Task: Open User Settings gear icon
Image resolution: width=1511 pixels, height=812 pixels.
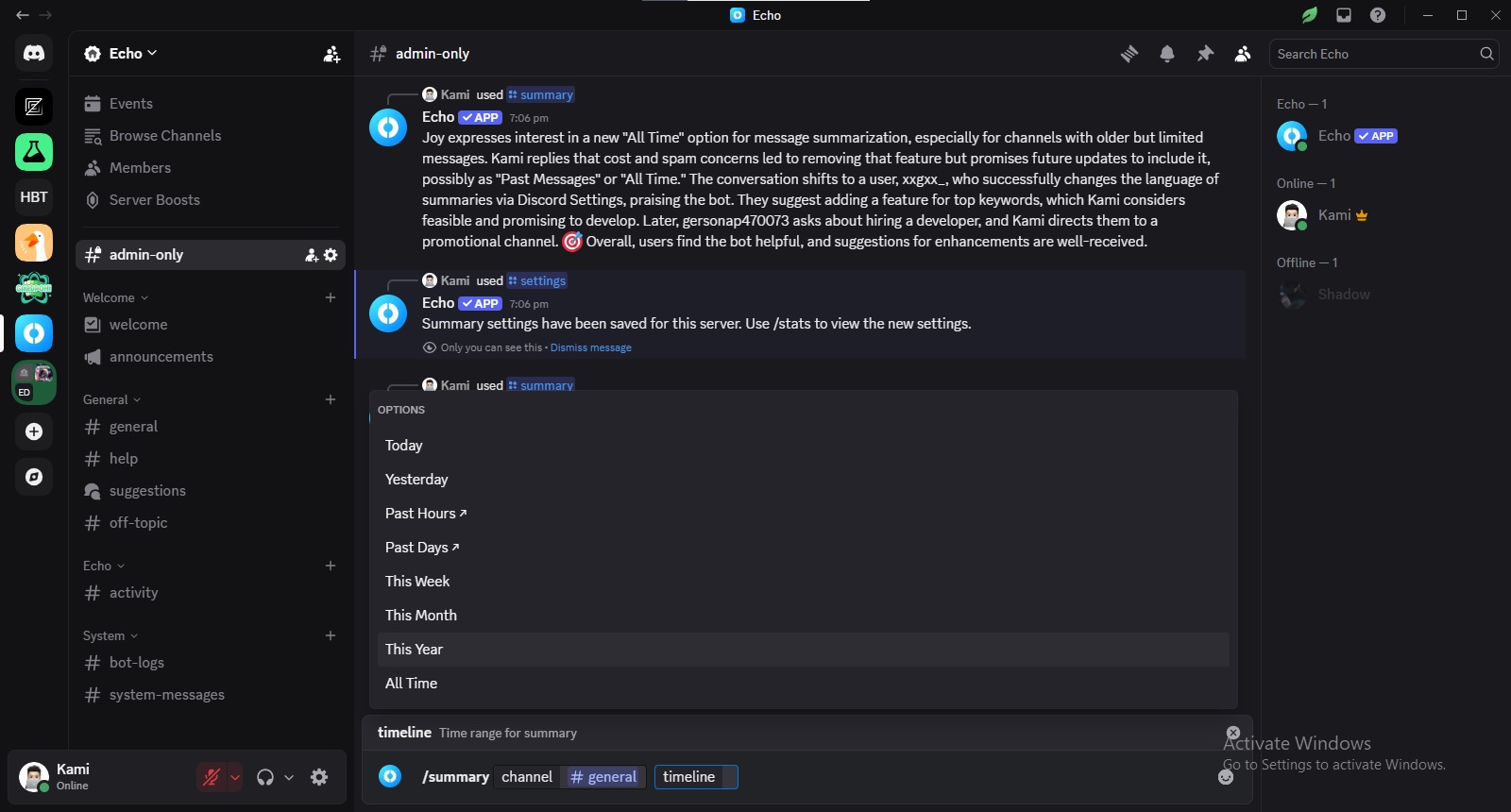Action: click(319, 777)
